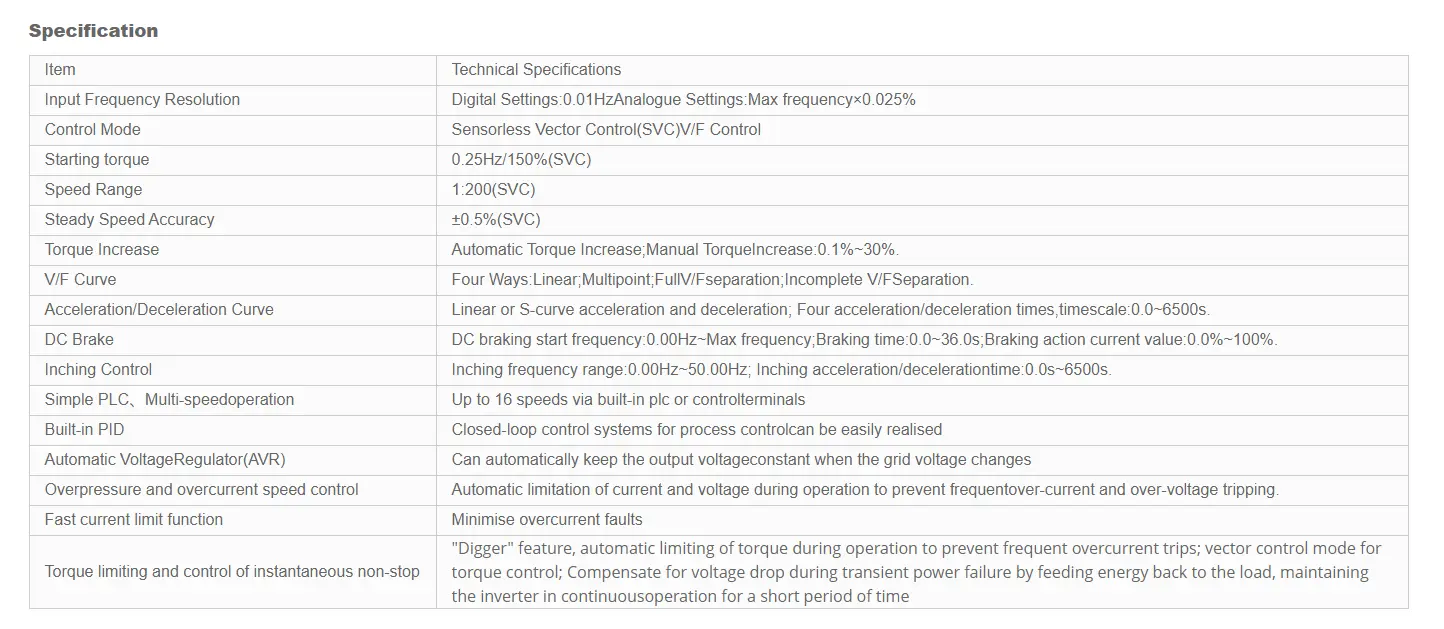Click the Item header cell
1444x629 pixels.
click(x=60, y=70)
